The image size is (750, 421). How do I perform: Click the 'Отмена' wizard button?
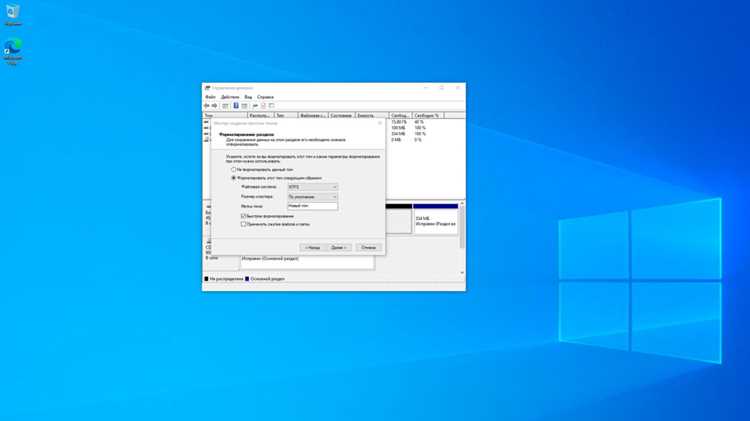coord(368,247)
